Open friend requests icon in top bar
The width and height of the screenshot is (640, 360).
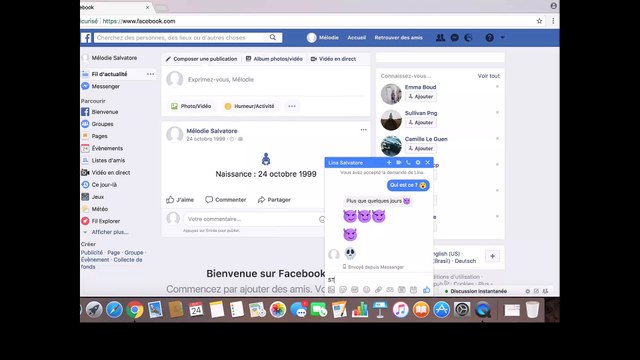tap(440, 38)
